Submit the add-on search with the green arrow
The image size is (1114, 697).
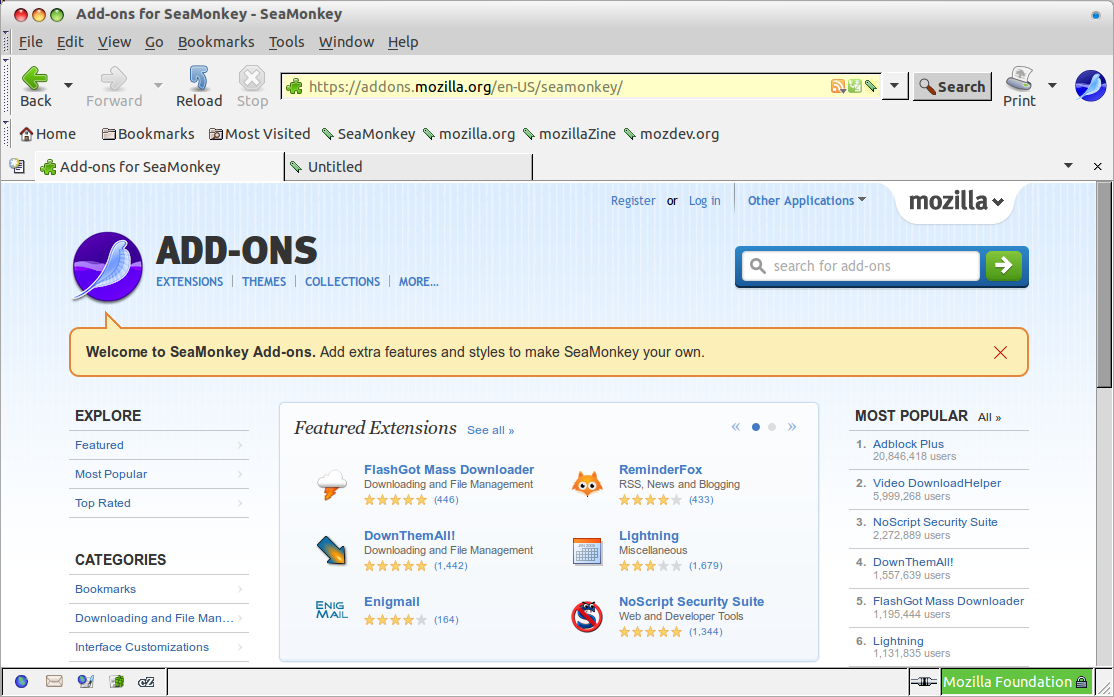click(x=1004, y=266)
